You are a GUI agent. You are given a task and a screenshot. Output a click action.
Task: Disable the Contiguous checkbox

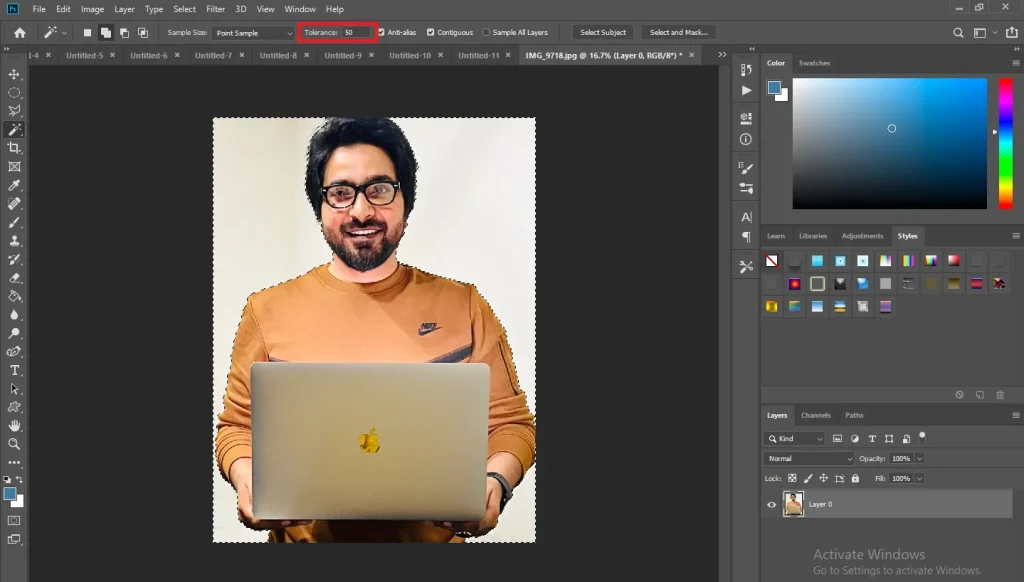[x=431, y=32]
